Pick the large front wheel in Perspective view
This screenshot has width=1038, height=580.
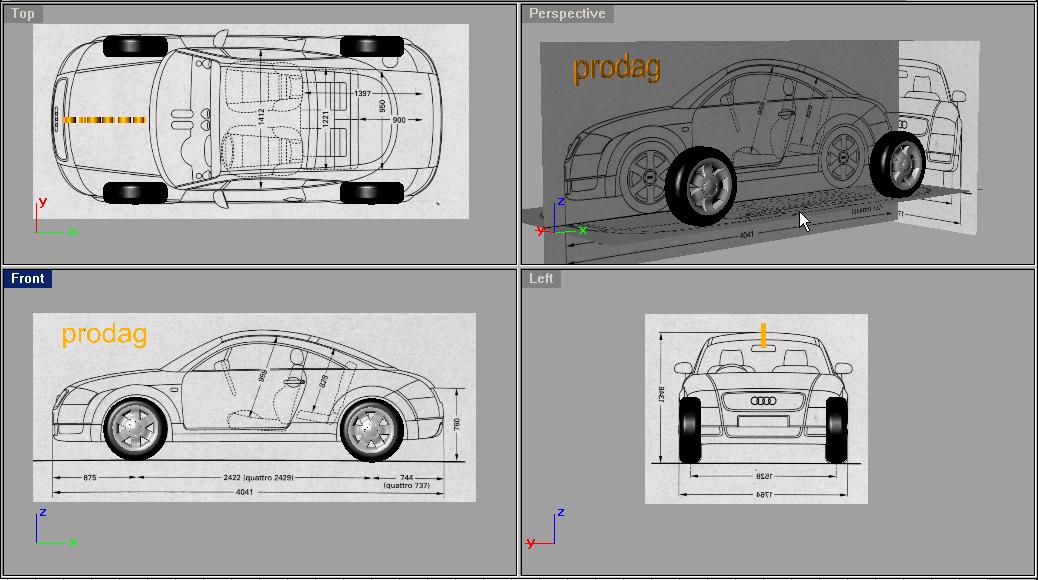[700, 187]
